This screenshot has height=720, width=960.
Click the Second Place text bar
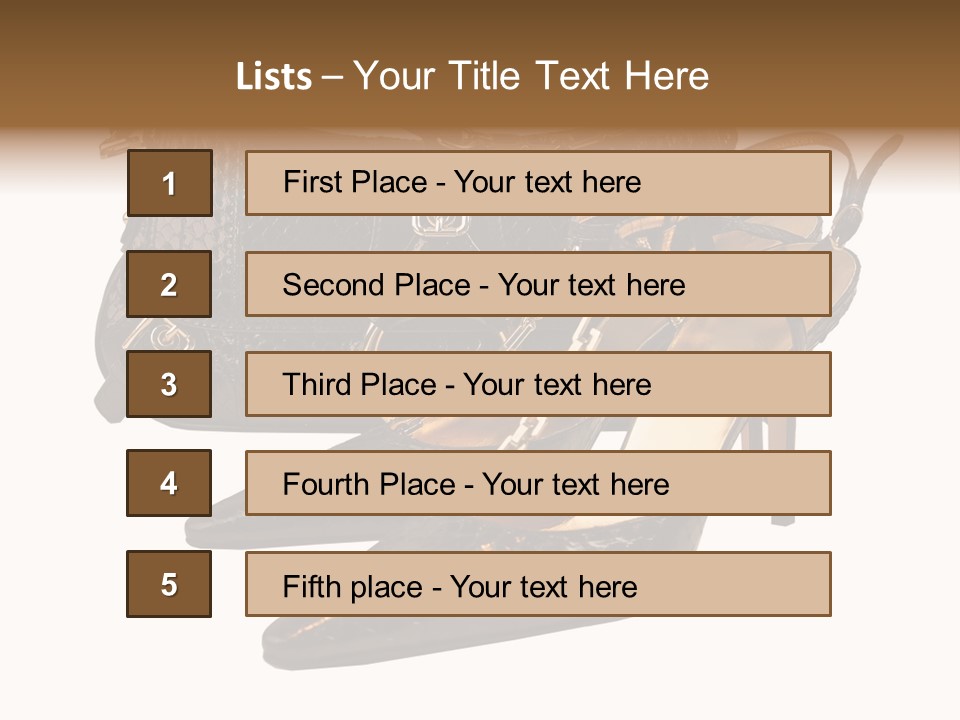[x=538, y=284]
